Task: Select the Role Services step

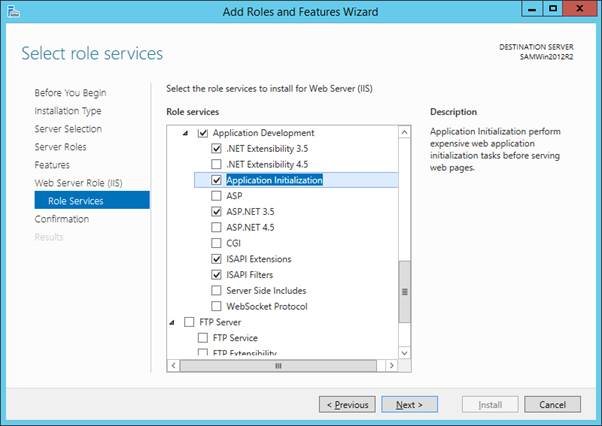Action: 92,200
